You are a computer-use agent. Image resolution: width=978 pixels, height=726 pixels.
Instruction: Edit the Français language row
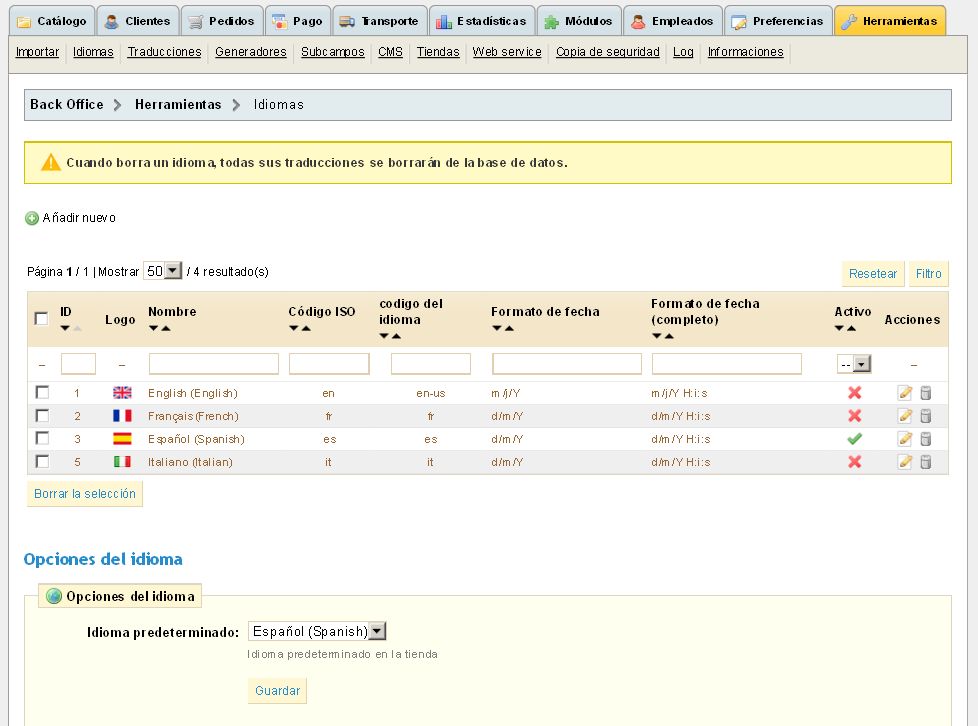click(904, 416)
